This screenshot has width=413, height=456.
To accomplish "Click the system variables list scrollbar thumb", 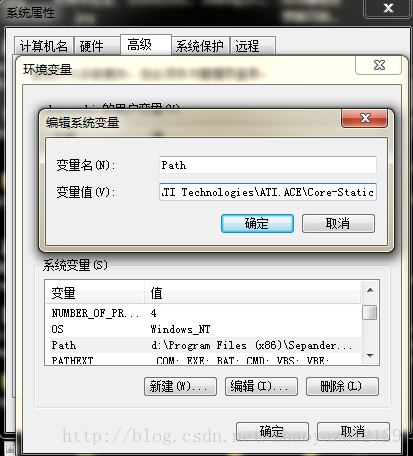I will pyautogui.click(x=370, y=313).
